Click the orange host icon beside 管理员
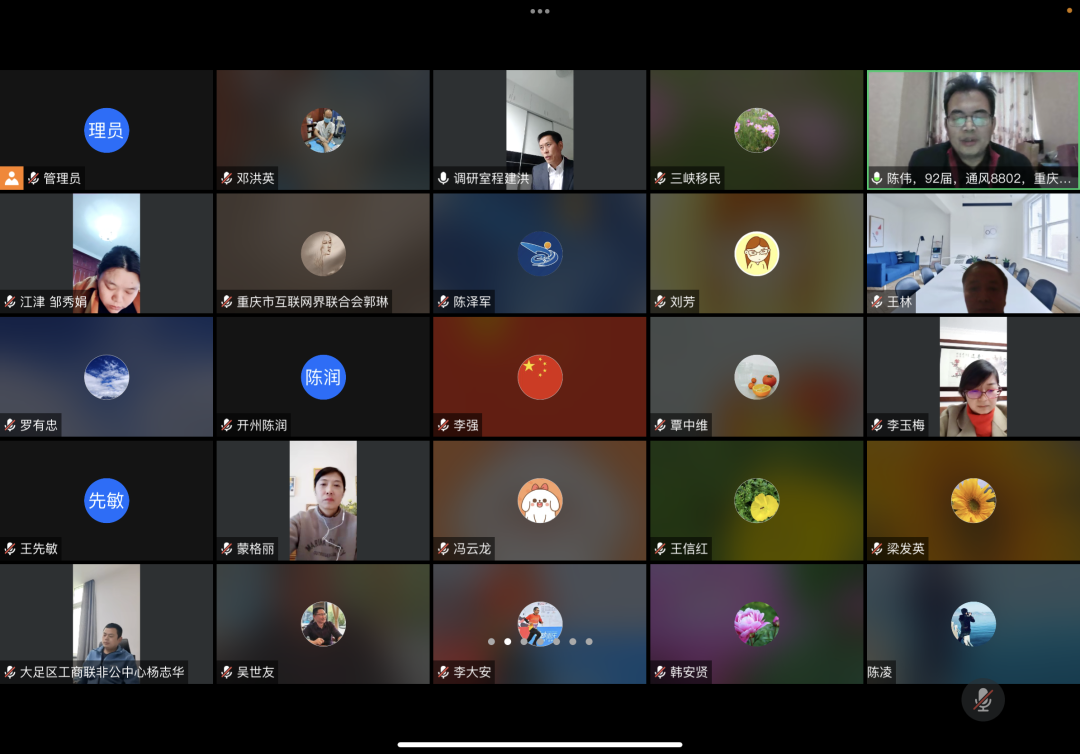This screenshot has height=754, width=1080. pos(11,178)
